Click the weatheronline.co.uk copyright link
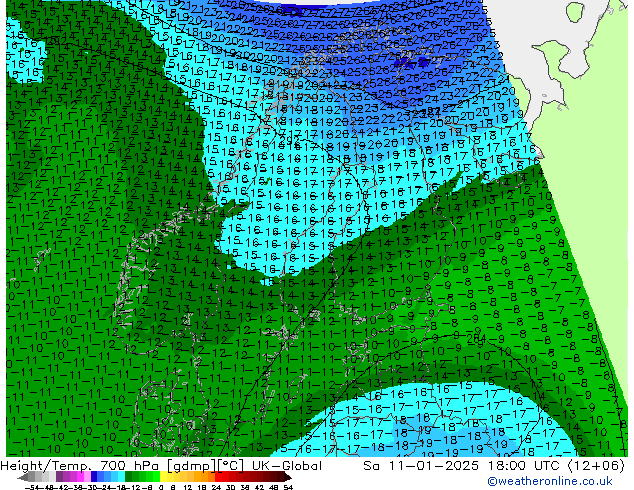The image size is (634, 490). click(x=550, y=481)
